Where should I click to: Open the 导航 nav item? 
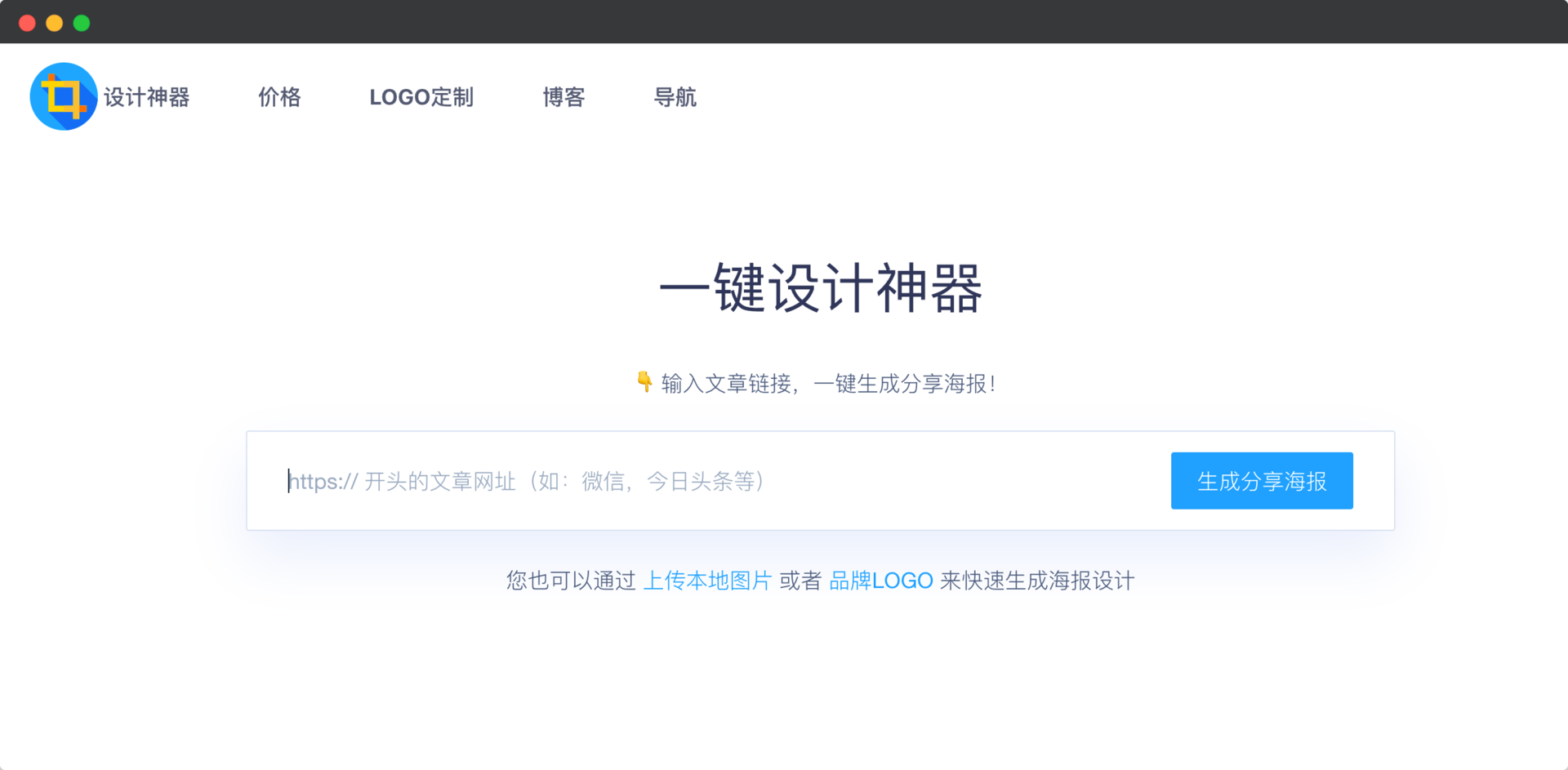point(675,97)
